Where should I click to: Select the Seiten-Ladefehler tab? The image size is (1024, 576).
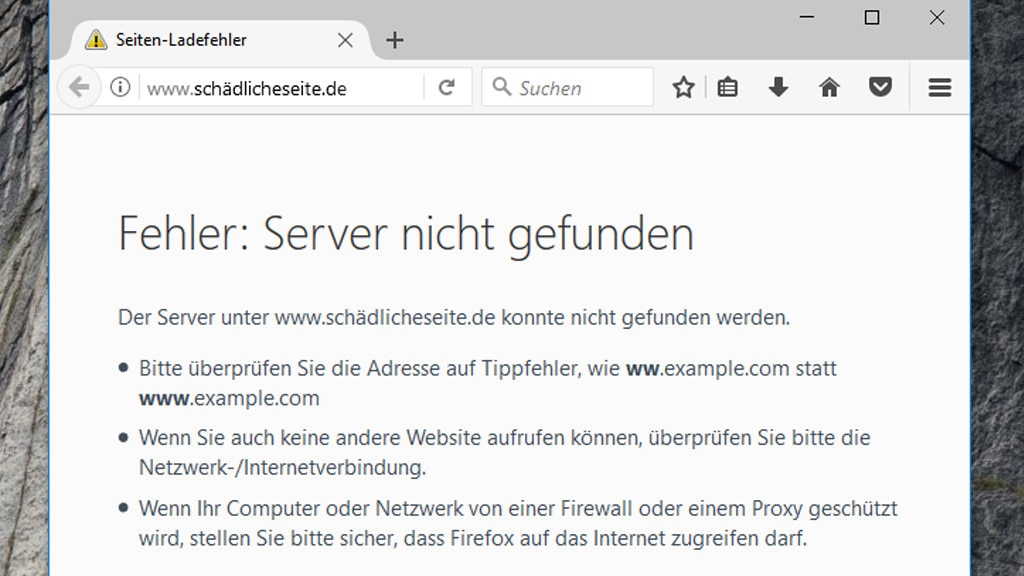pyautogui.click(x=220, y=40)
